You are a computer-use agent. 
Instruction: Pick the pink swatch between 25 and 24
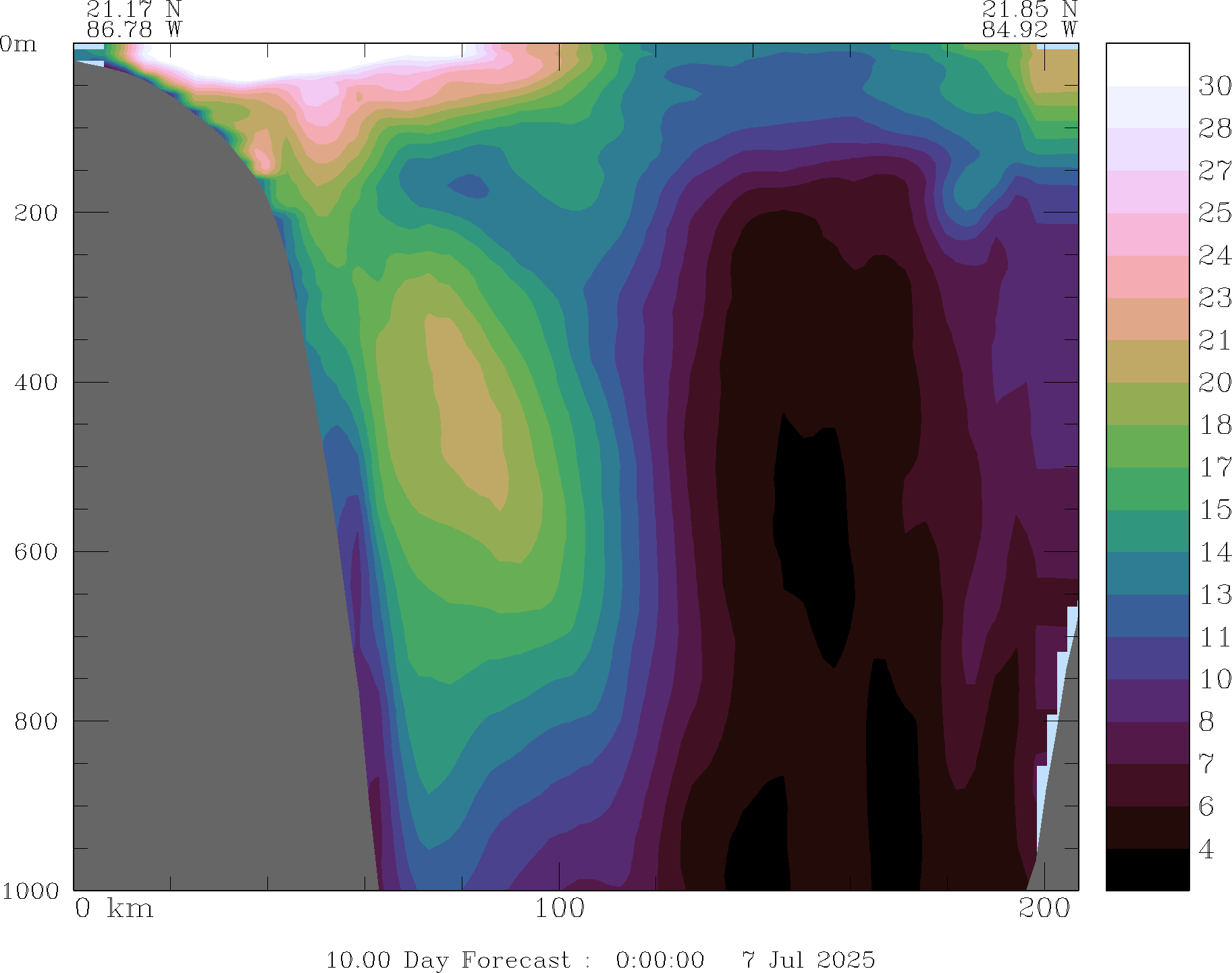click(1147, 234)
